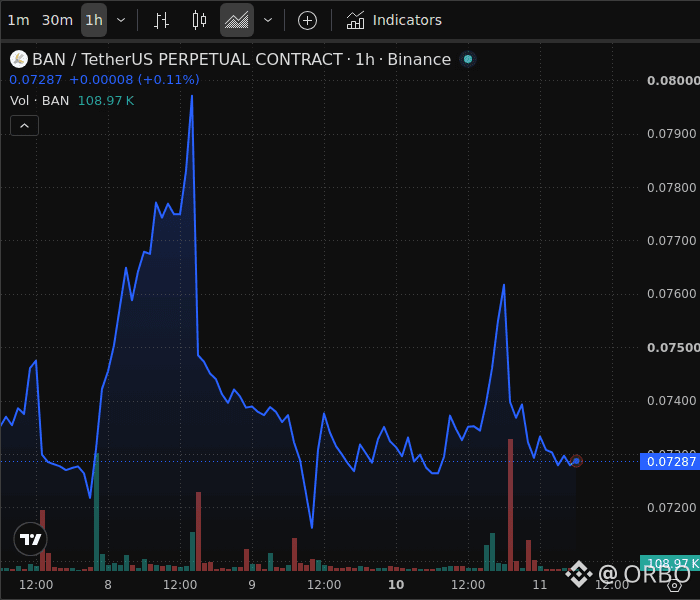This screenshot has width=700, height=600.
Task: Collapse the indicator legend with chevron button
Action: tap(25, 126)
